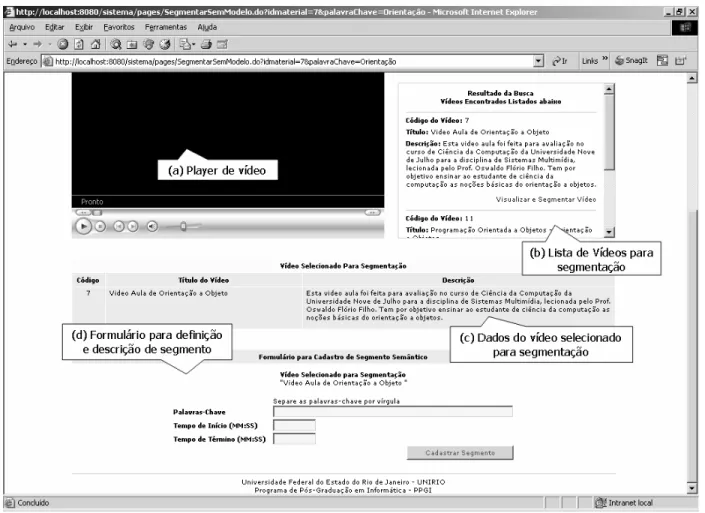Focus the Palavras-Chave input field

coord(393,411)
